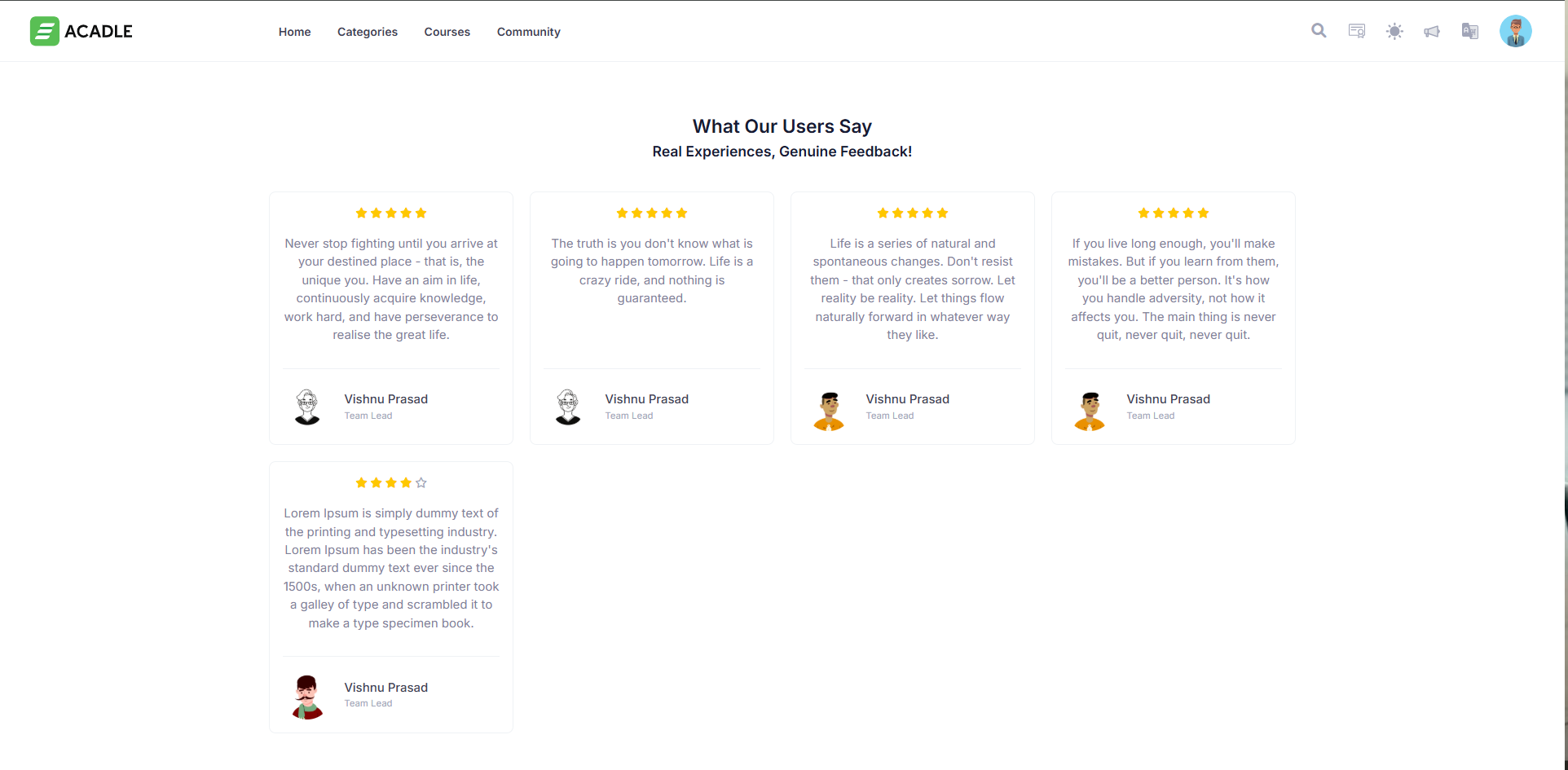Open the language translate icon
This screenshot has width=1568, height=770.
(1470, 31)
